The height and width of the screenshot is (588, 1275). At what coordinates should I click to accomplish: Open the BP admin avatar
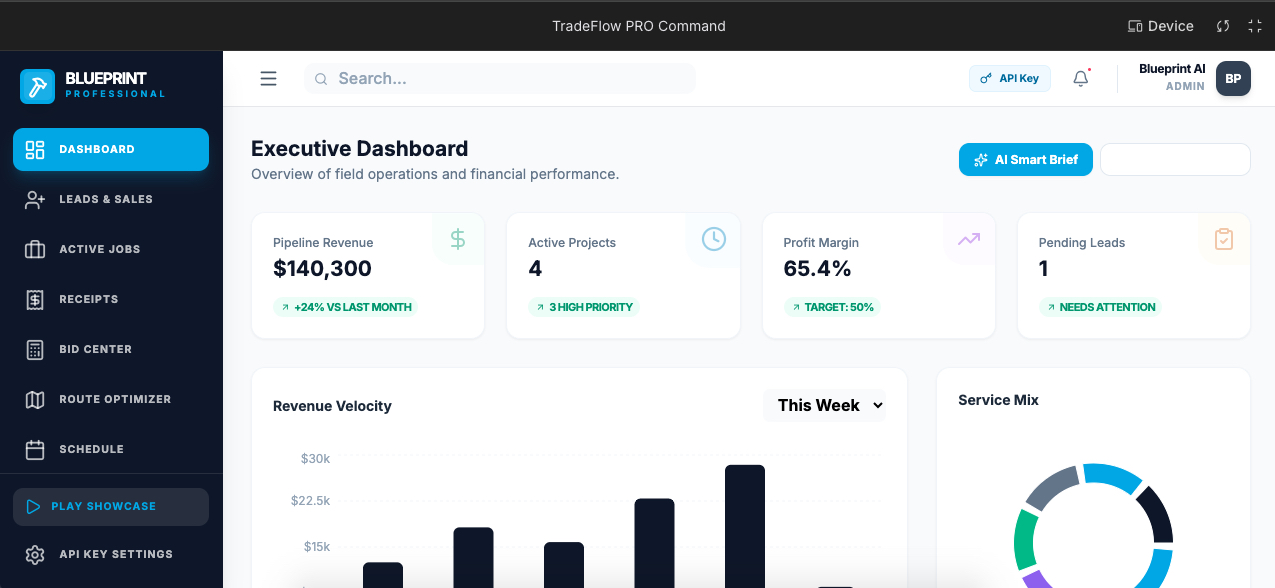pos(1233,78)
